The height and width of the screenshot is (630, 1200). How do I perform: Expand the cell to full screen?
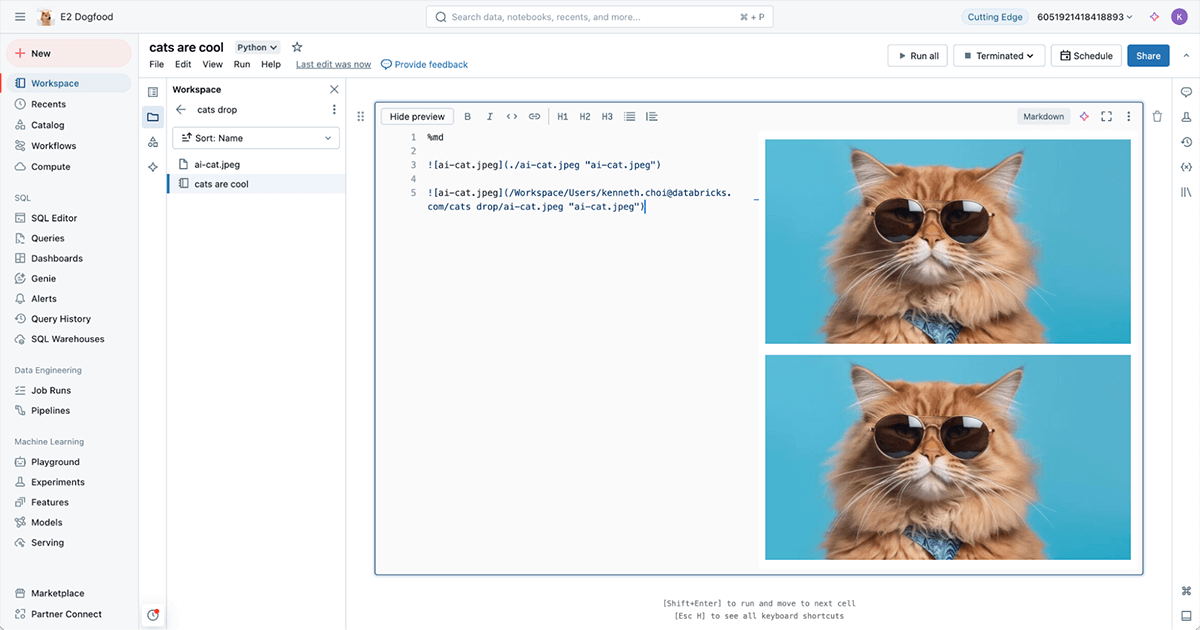[1106, 117]
